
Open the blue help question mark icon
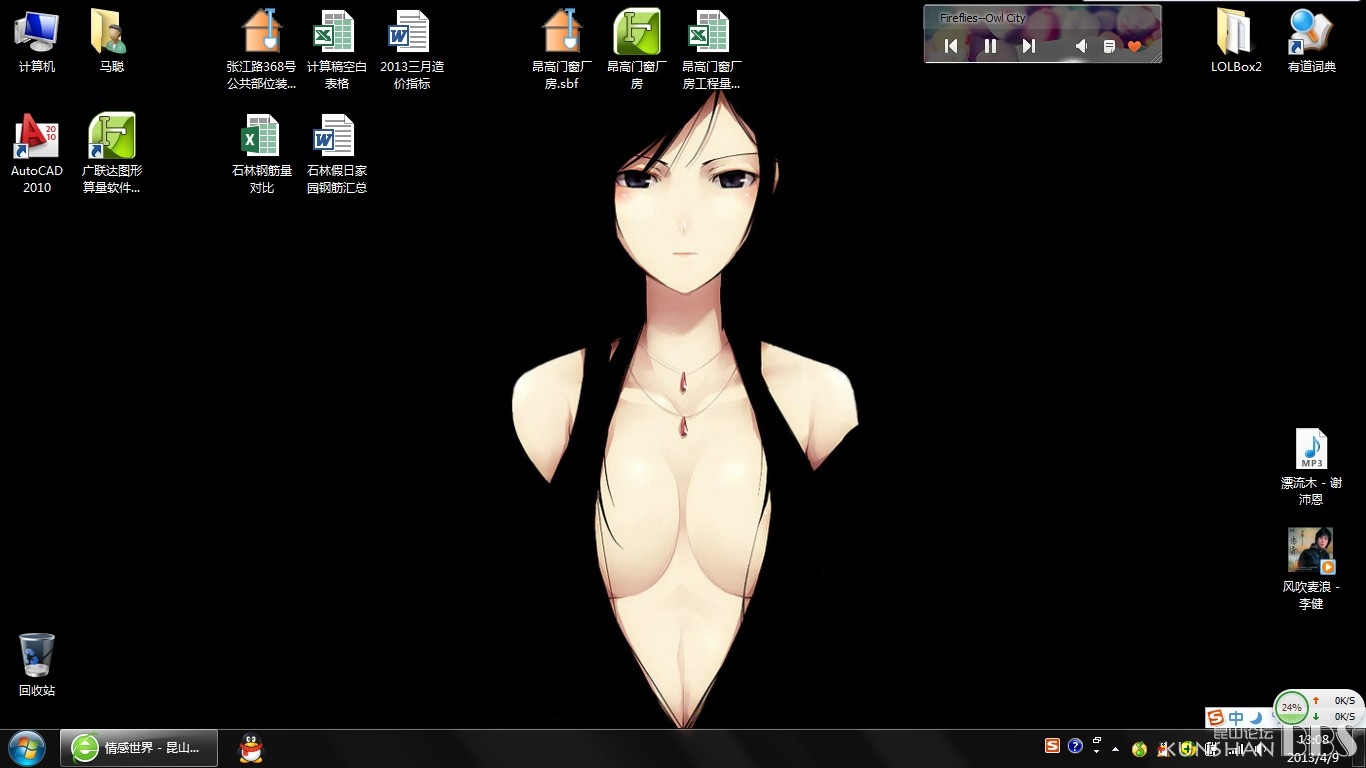[x=1075, y=745]
